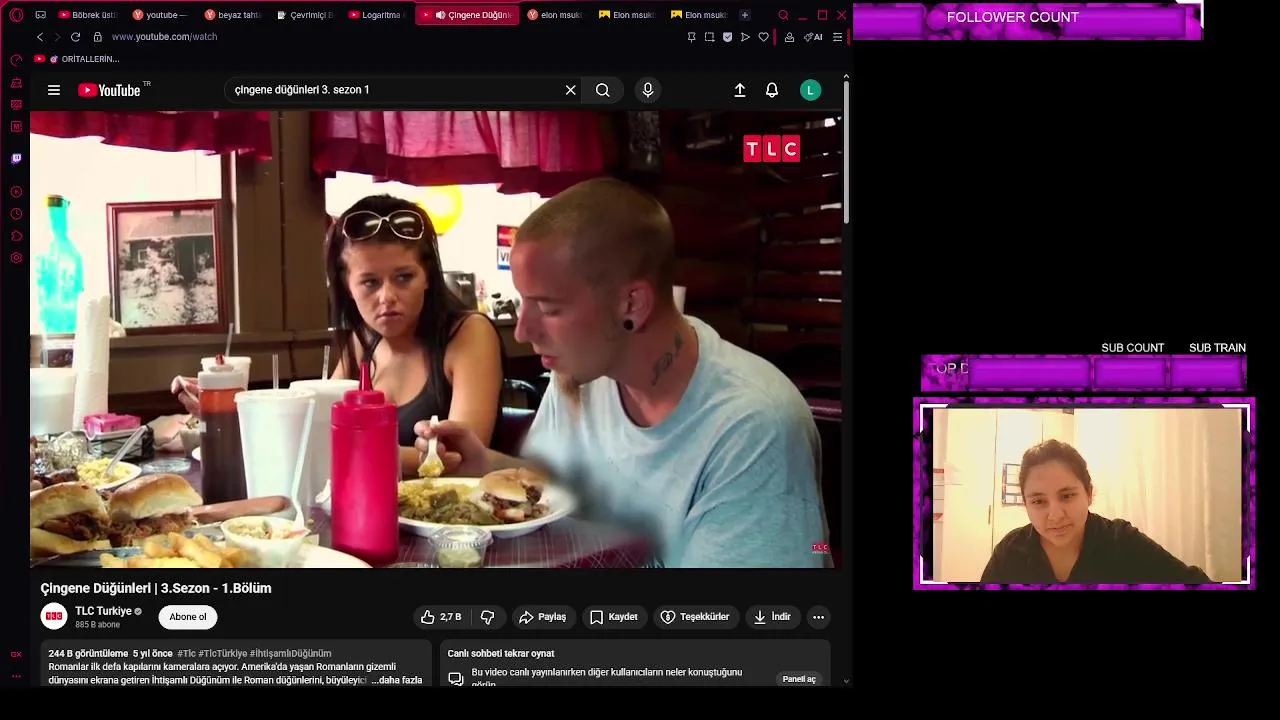1280x720 pixels.
Task: Open the TLC Turkiye channel name link
Action: coord(103,611)
